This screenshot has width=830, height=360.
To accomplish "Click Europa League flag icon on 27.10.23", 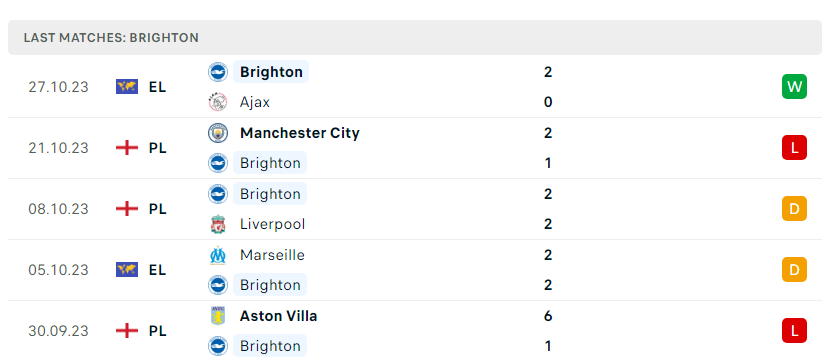I will pos(127,87).
